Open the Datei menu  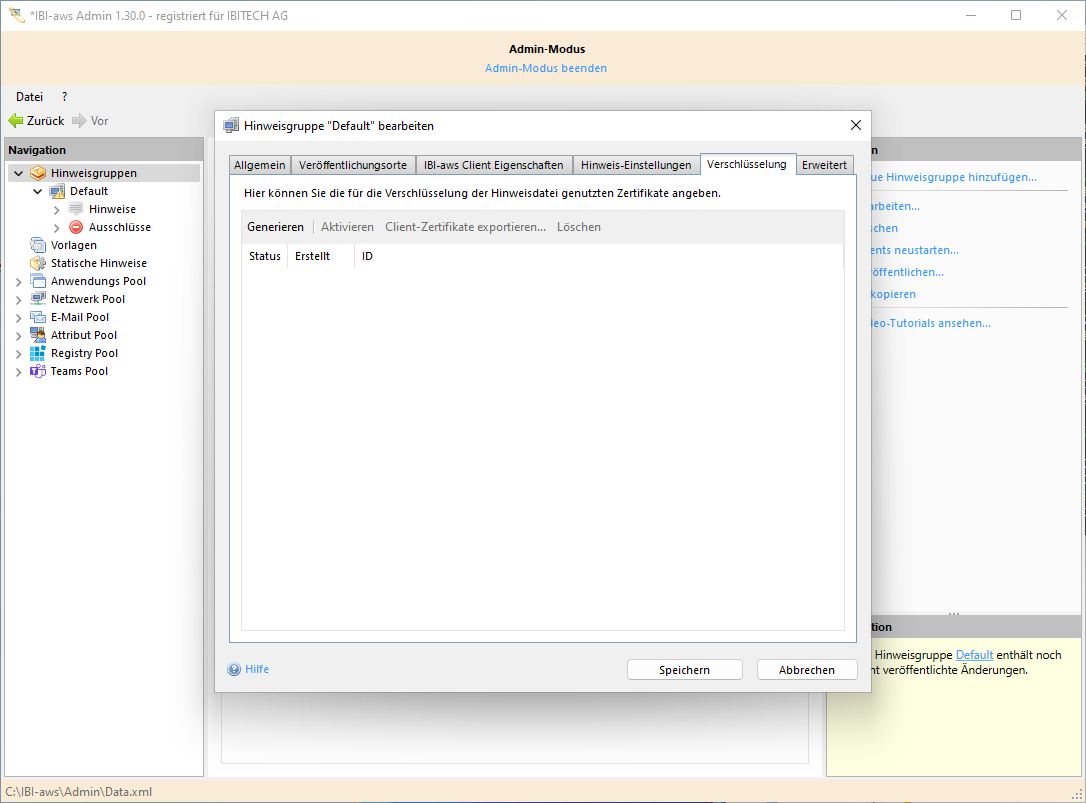coord(29,97)
